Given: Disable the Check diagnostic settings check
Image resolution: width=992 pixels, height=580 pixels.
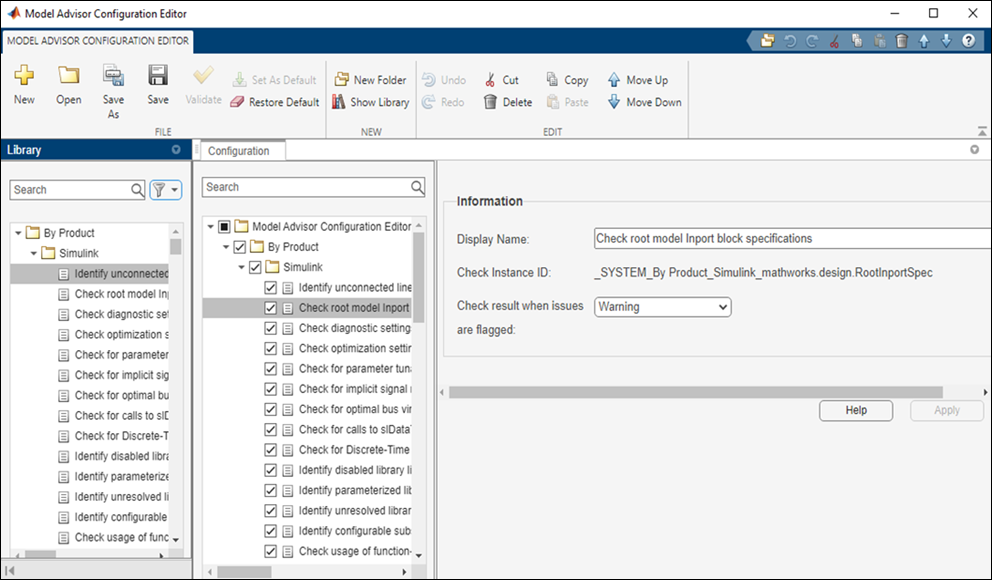Looking at the screenshot, I should pyautogui.click(x=270, y=329).
